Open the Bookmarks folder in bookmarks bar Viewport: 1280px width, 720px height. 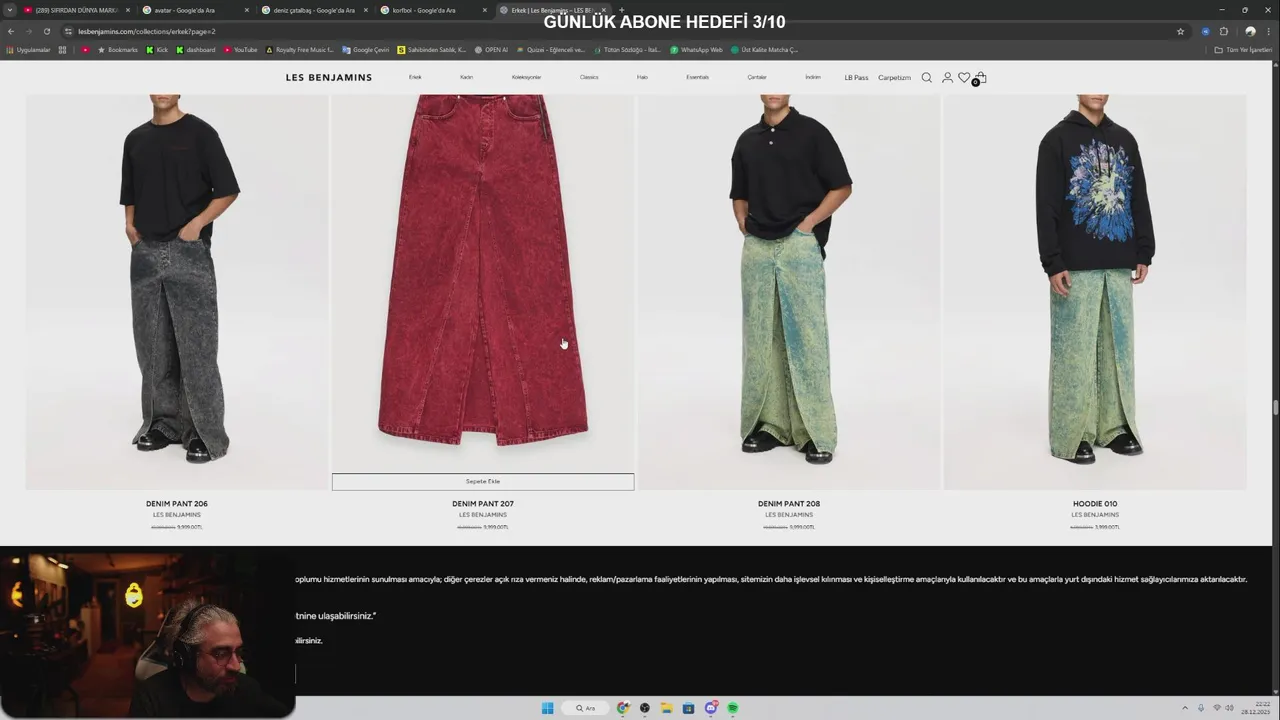[118, 49]
